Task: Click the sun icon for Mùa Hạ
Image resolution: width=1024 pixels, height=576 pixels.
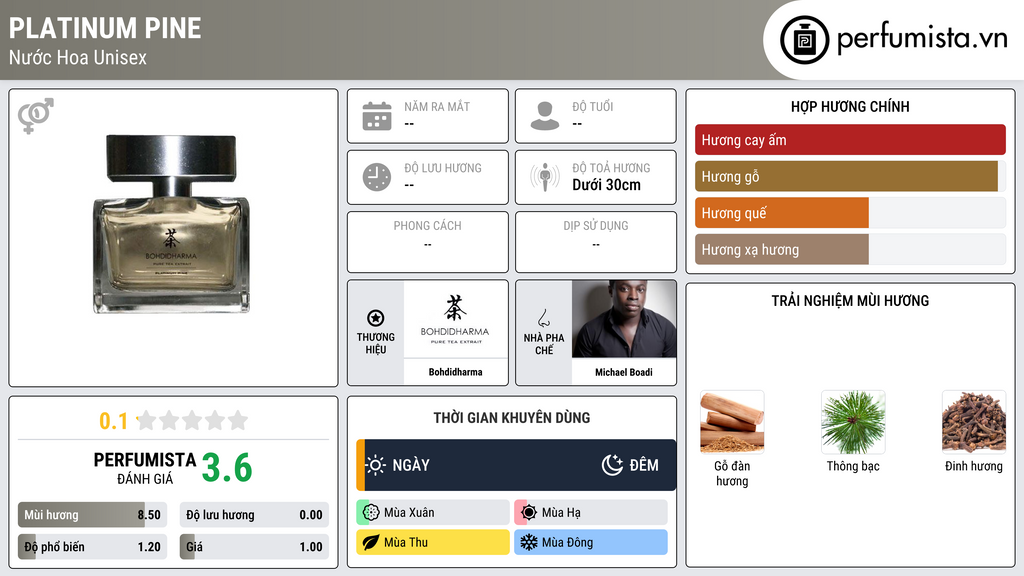Action: pos(529,513)
